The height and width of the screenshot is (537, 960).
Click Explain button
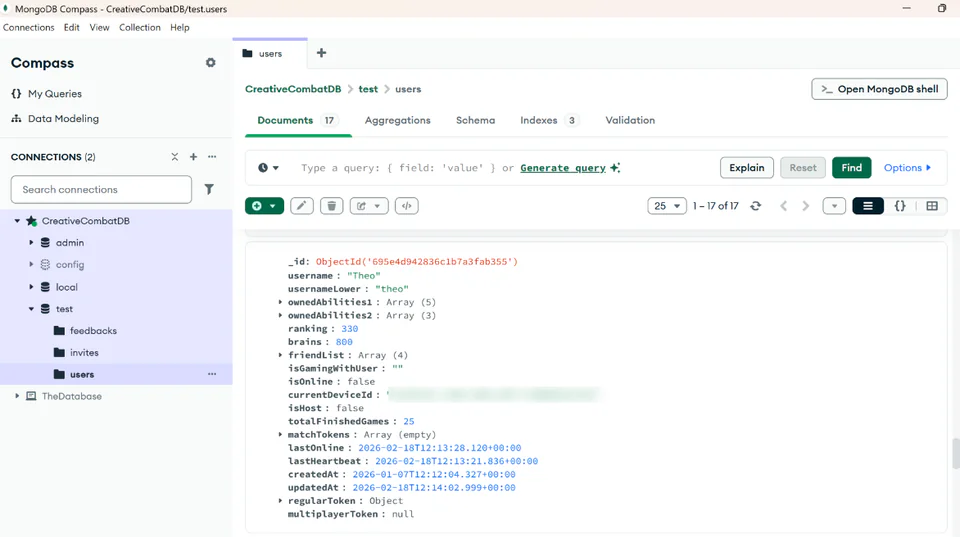[x=746, y=168]
